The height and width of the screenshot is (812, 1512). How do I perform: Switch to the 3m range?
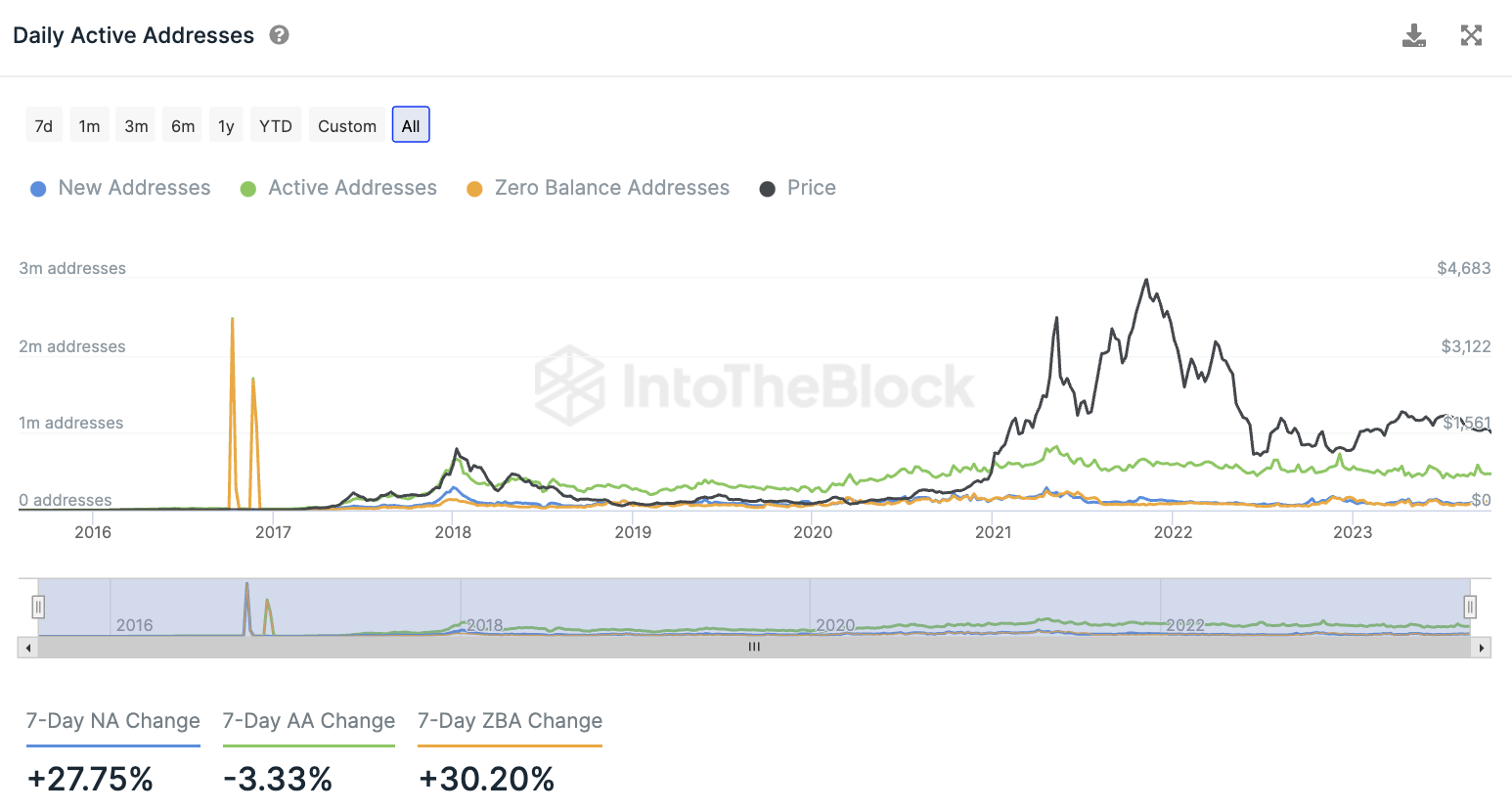(136, 125)
